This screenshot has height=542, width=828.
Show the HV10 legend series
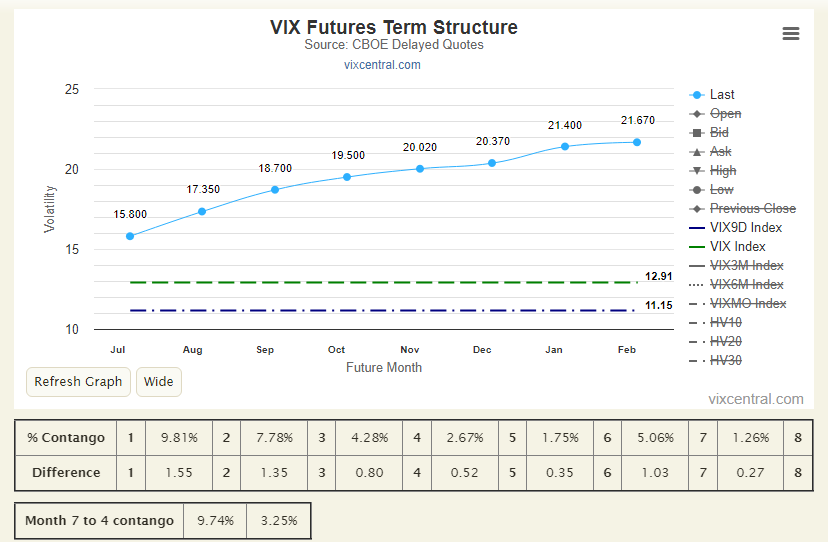(716, 323)
